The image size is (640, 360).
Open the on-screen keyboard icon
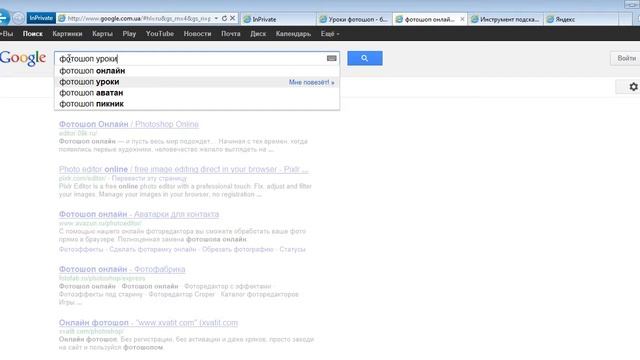(332, 58)
